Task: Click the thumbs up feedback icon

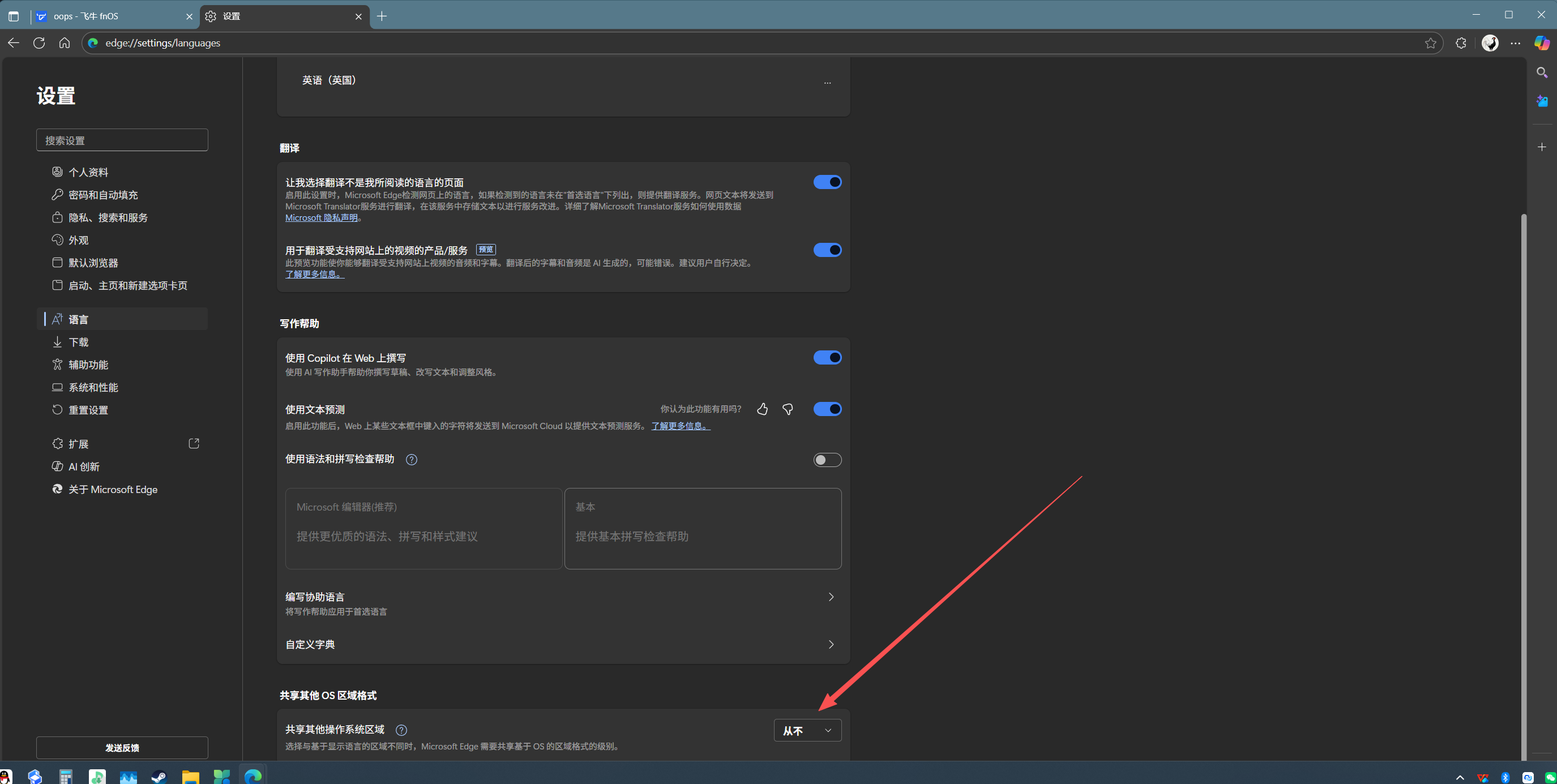Action: pos(762,409)
